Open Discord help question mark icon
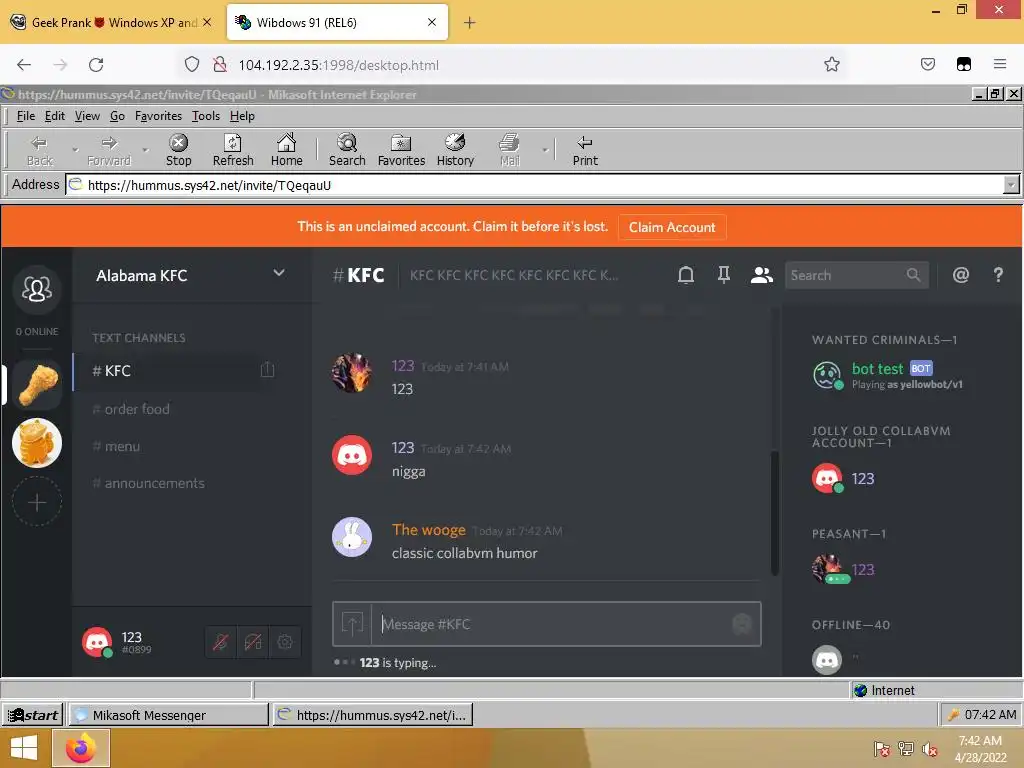 (x=998, y=275)
